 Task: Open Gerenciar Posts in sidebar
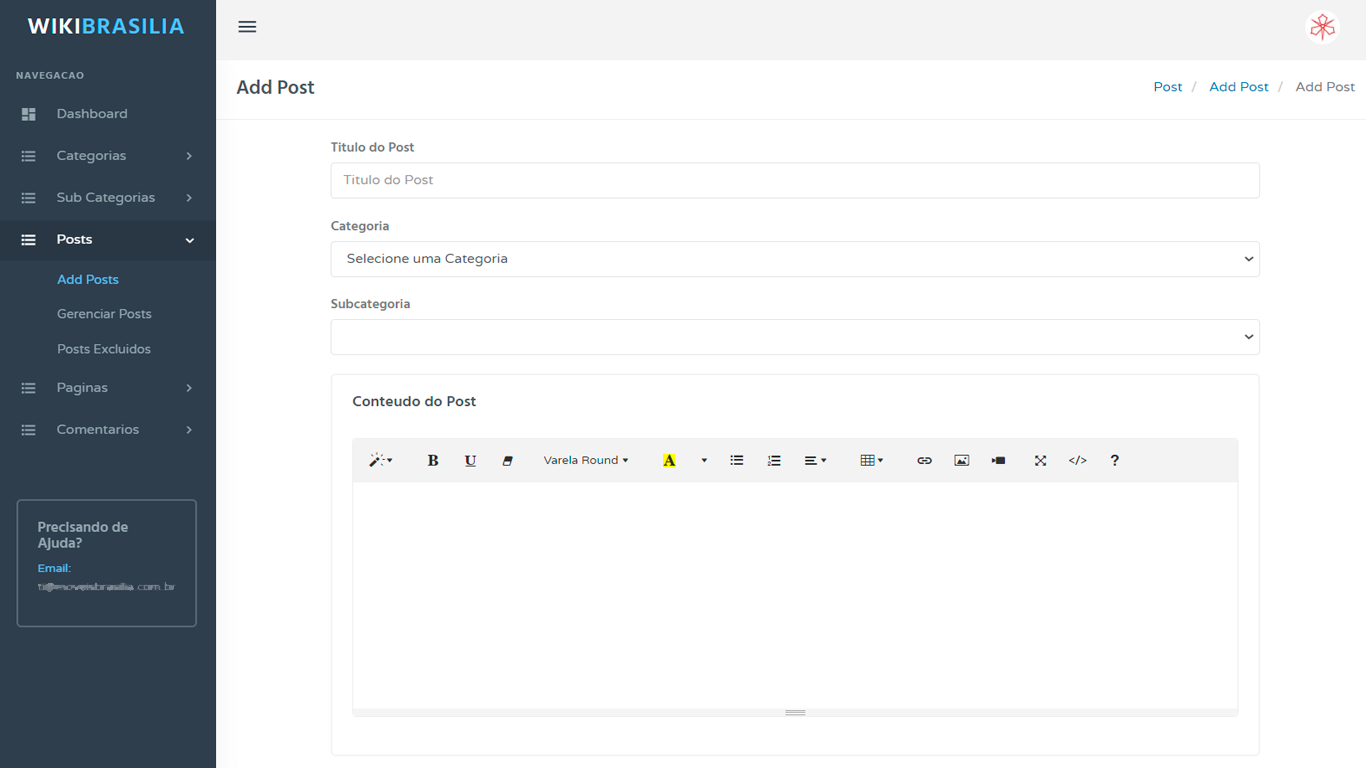[x=104, y=314]
